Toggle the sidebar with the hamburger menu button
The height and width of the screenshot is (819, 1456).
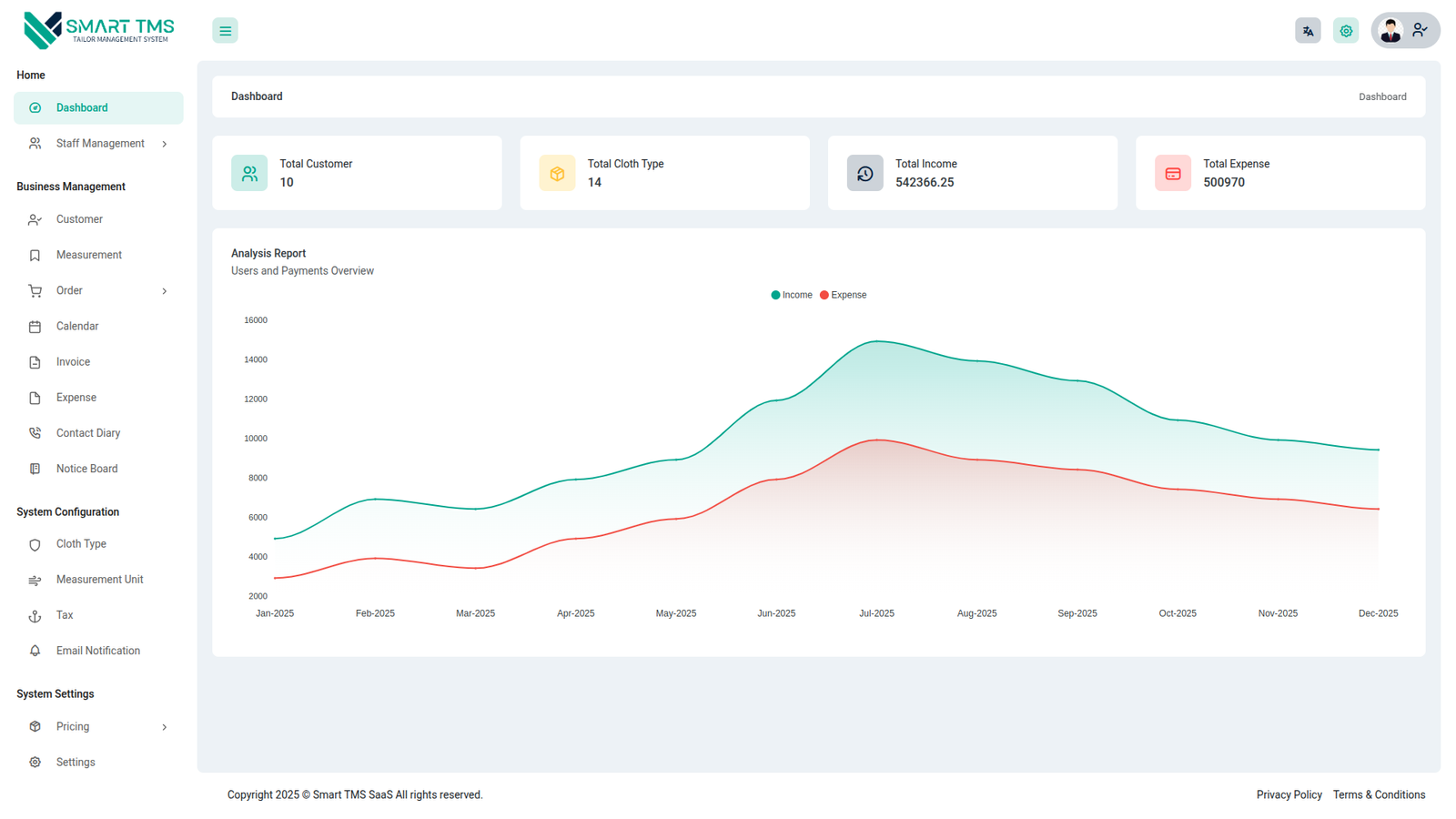click(x=225, y=31)
